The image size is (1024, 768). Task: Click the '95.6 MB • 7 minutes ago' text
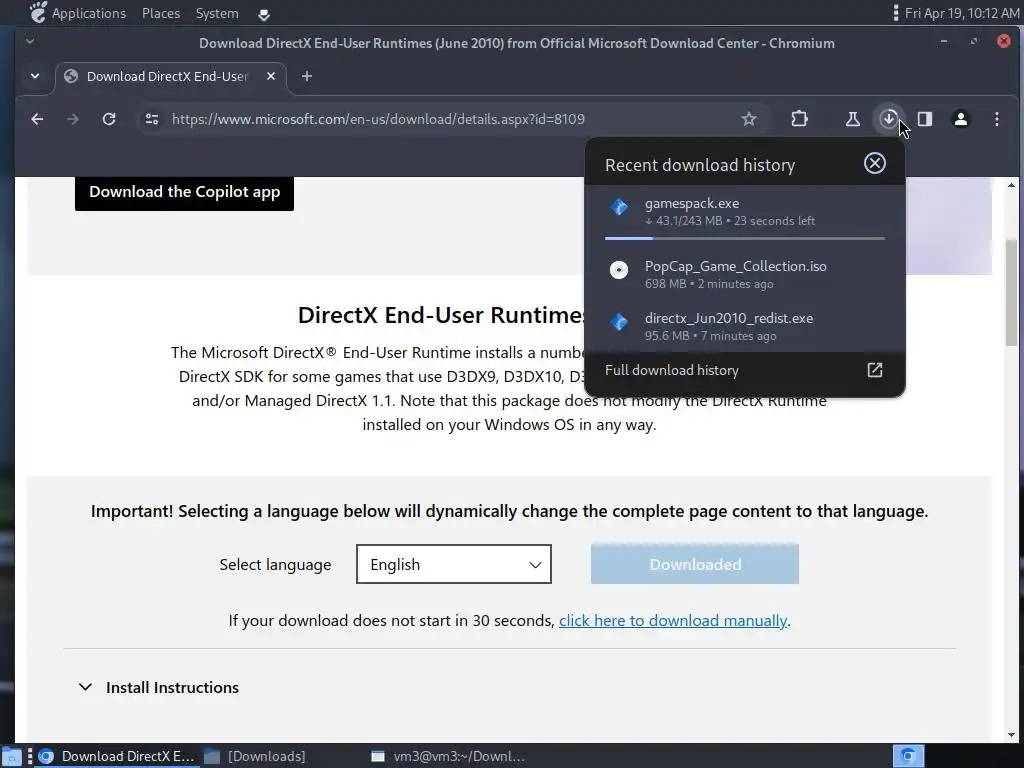[x=711, y=336]
